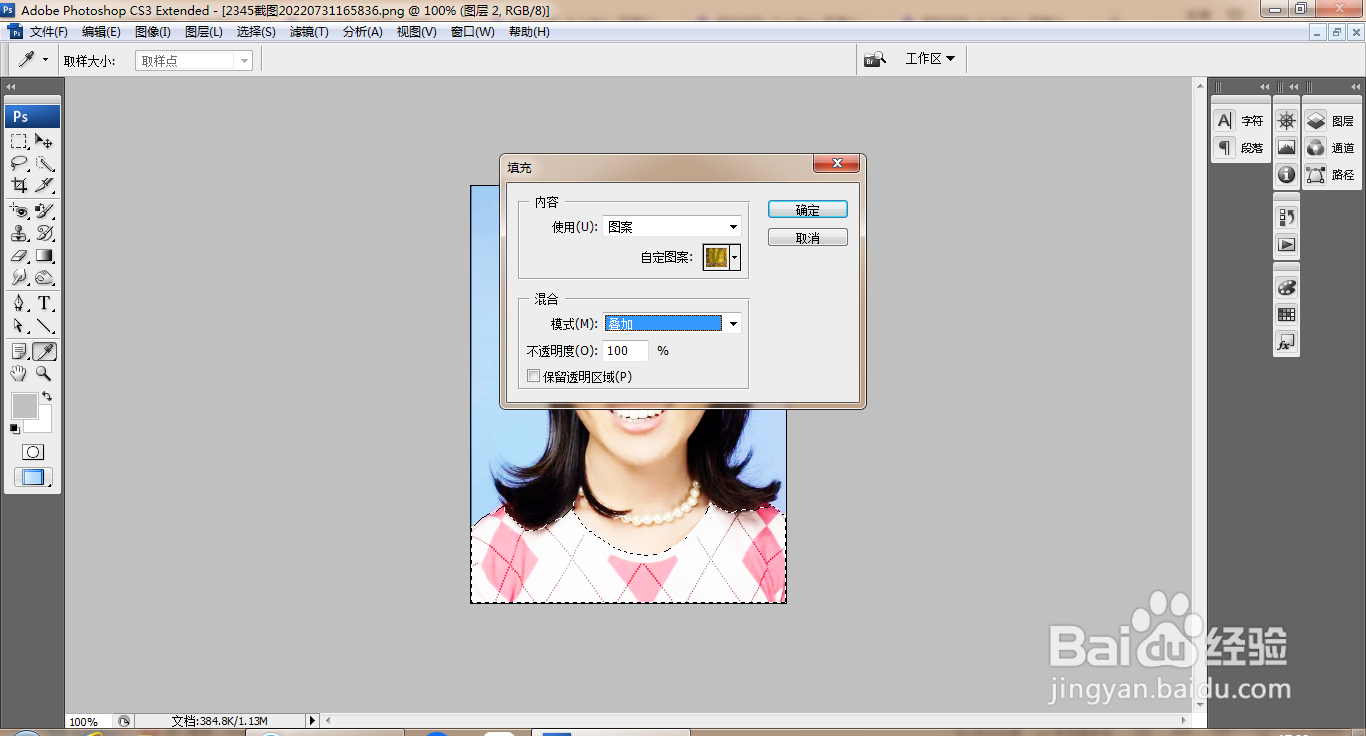The image size is (1366, 736).
Task: Select the Eraser tool
Action: tap(19, 255)
